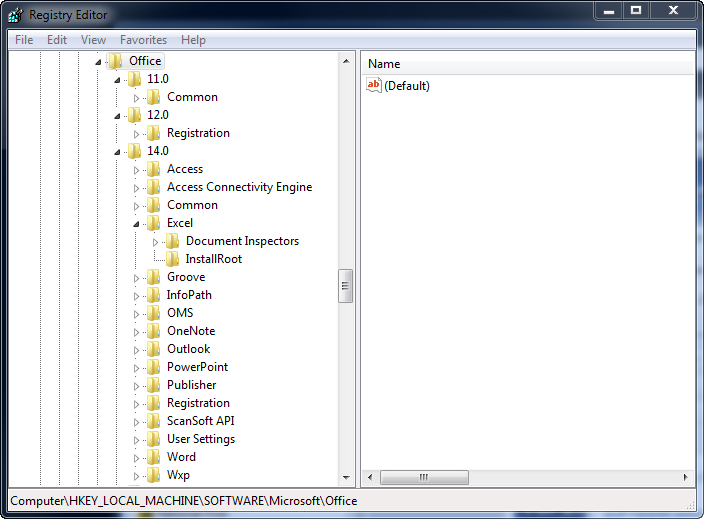Image resolution: width=704 pixels, height=519 pixels.
Task: Click the Outlook folder icon
Action: click(x=154, y=348)
